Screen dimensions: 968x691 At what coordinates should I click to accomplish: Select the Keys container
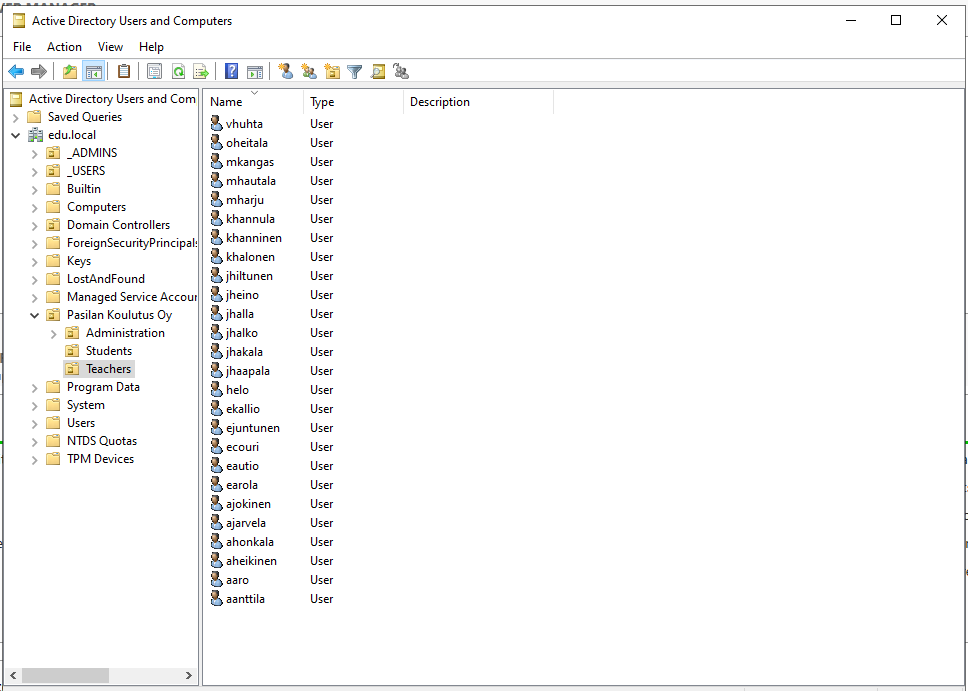(79, 261)
